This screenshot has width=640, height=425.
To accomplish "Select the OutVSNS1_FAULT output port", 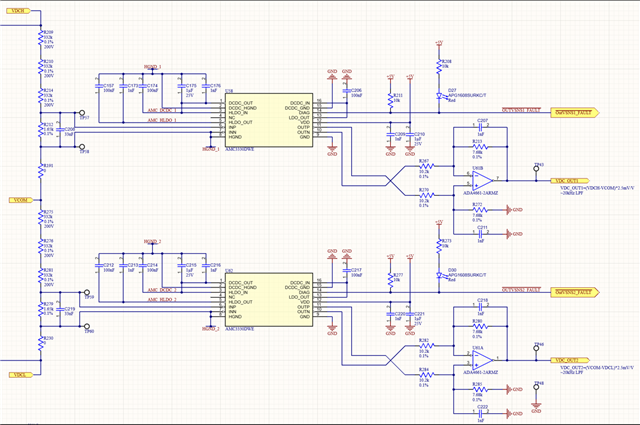I will [575, 112].
